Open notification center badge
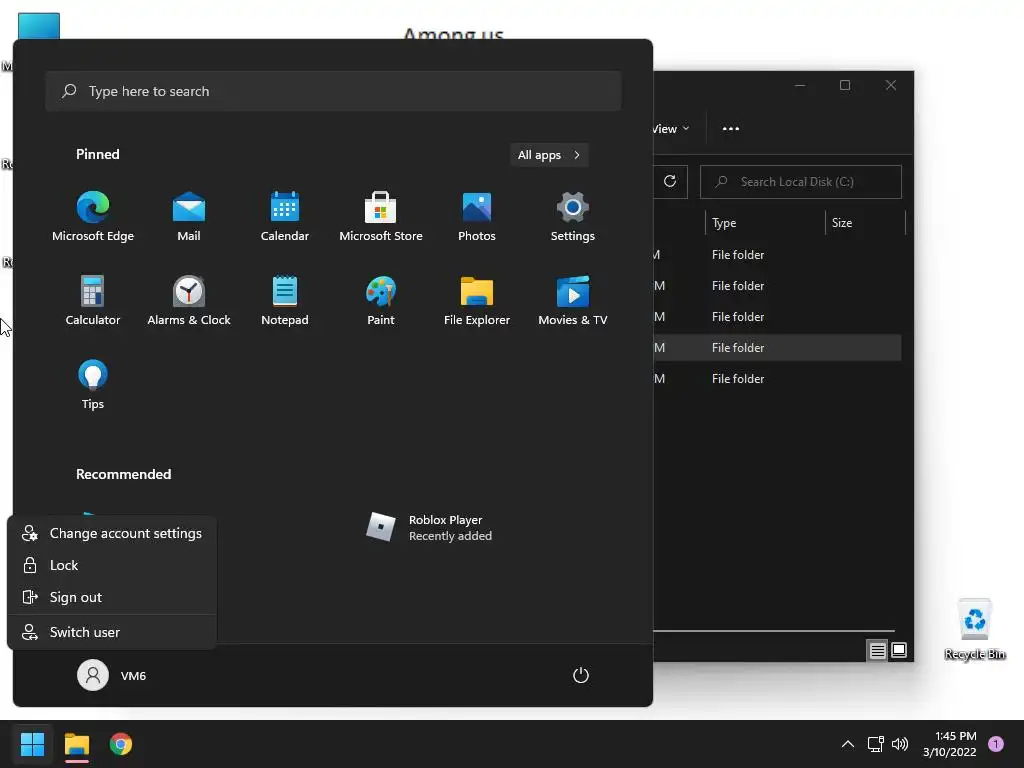1024x768 pixels. coord(996,744)
